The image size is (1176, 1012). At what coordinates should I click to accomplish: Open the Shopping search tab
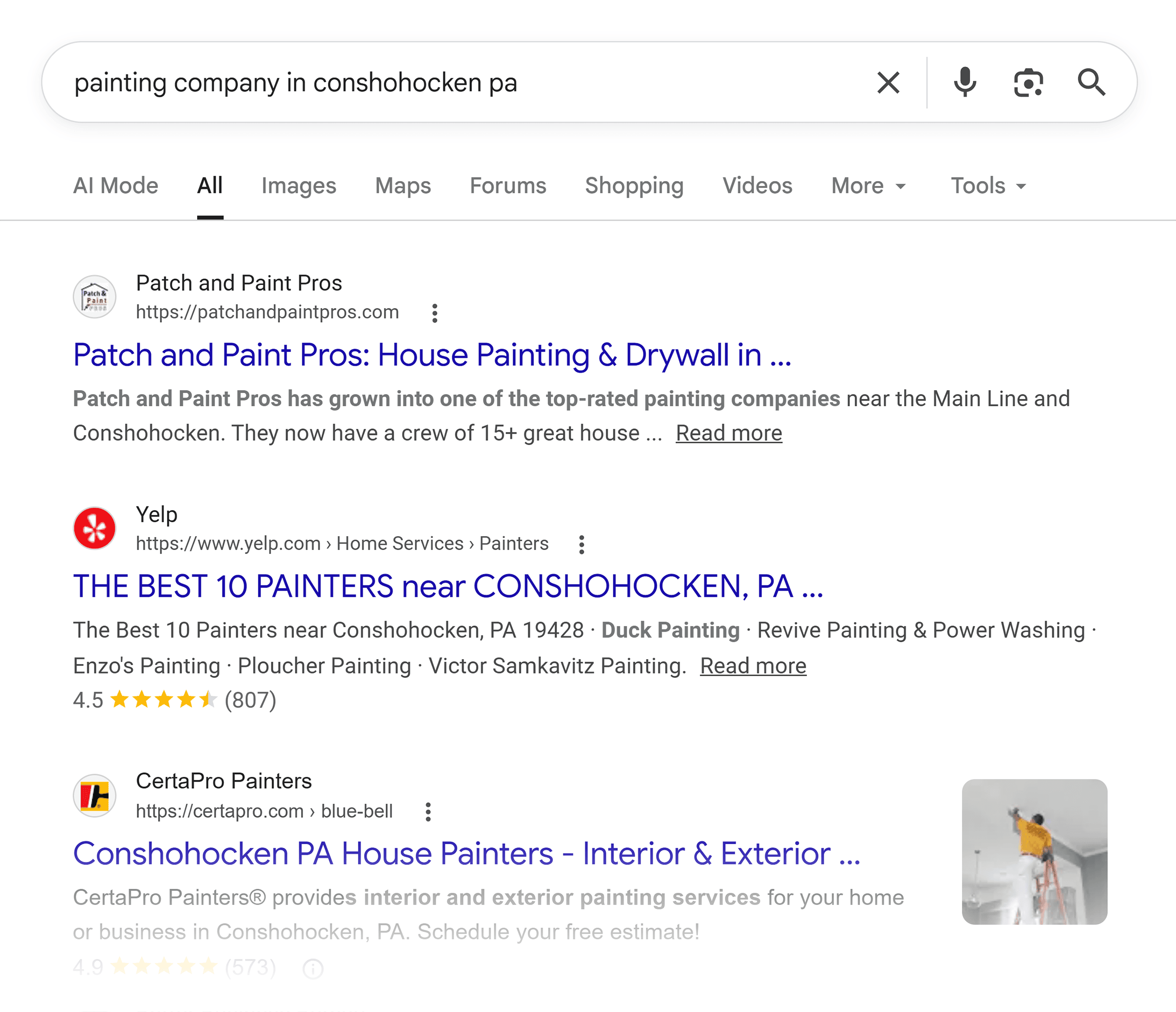(634, 185)
